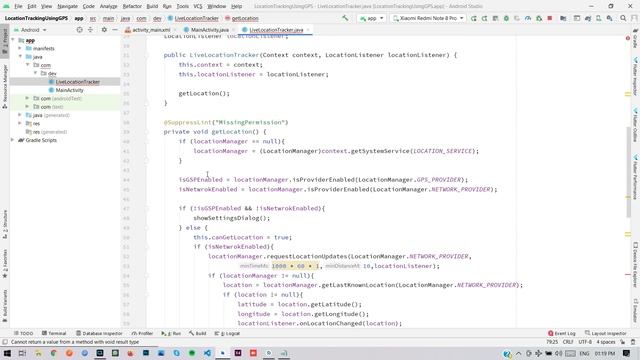Click the red Stop button in toolbar

(550, 18)
